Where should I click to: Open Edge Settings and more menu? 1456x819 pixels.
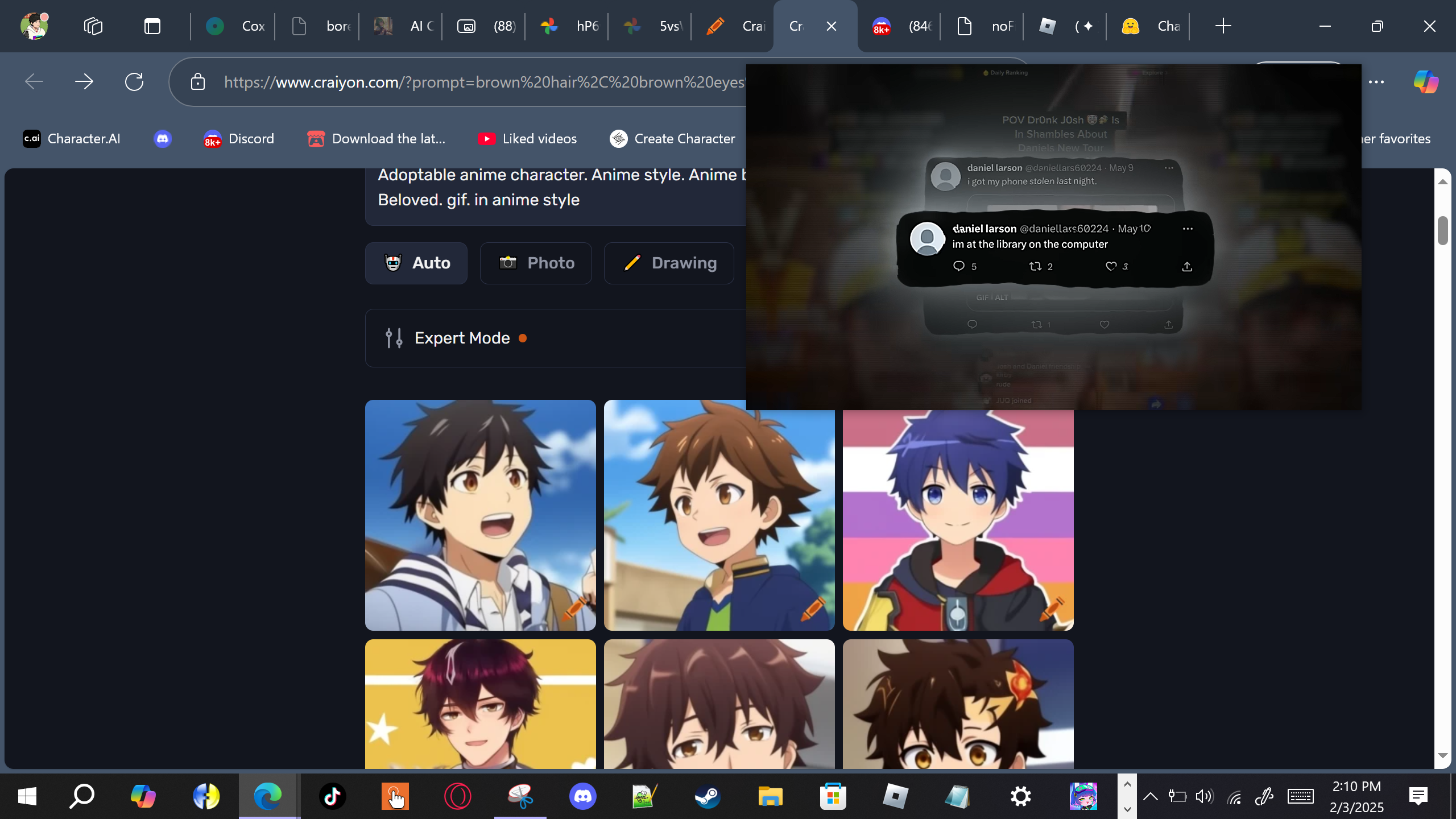coord(1376,82)
